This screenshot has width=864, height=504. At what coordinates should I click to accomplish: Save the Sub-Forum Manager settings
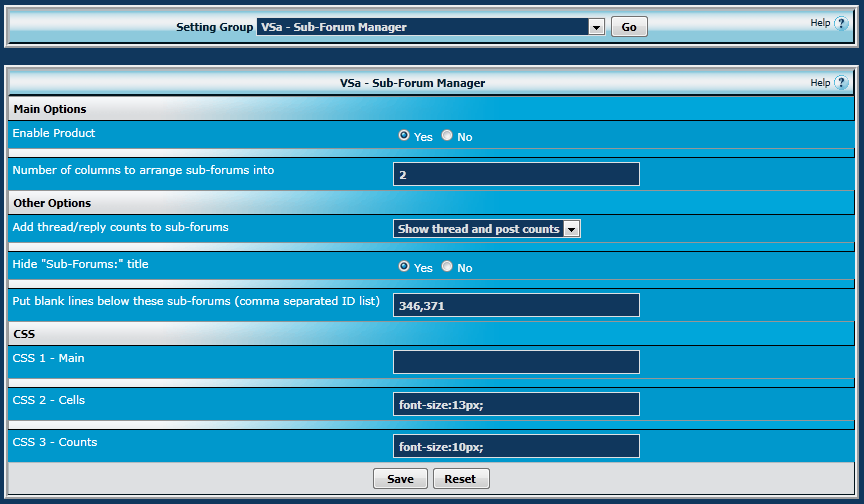tap(400, 479)
